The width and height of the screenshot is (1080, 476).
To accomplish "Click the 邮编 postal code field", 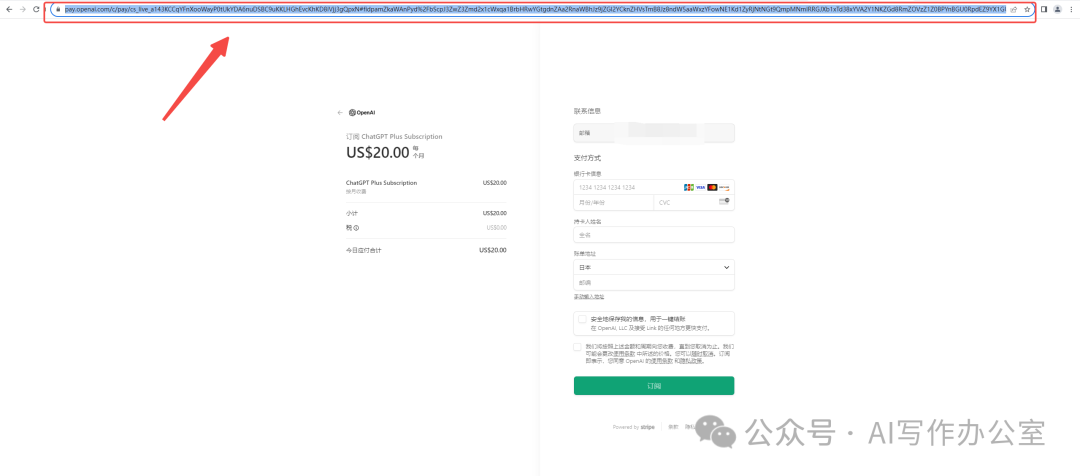I will click(x=653, y=283).
